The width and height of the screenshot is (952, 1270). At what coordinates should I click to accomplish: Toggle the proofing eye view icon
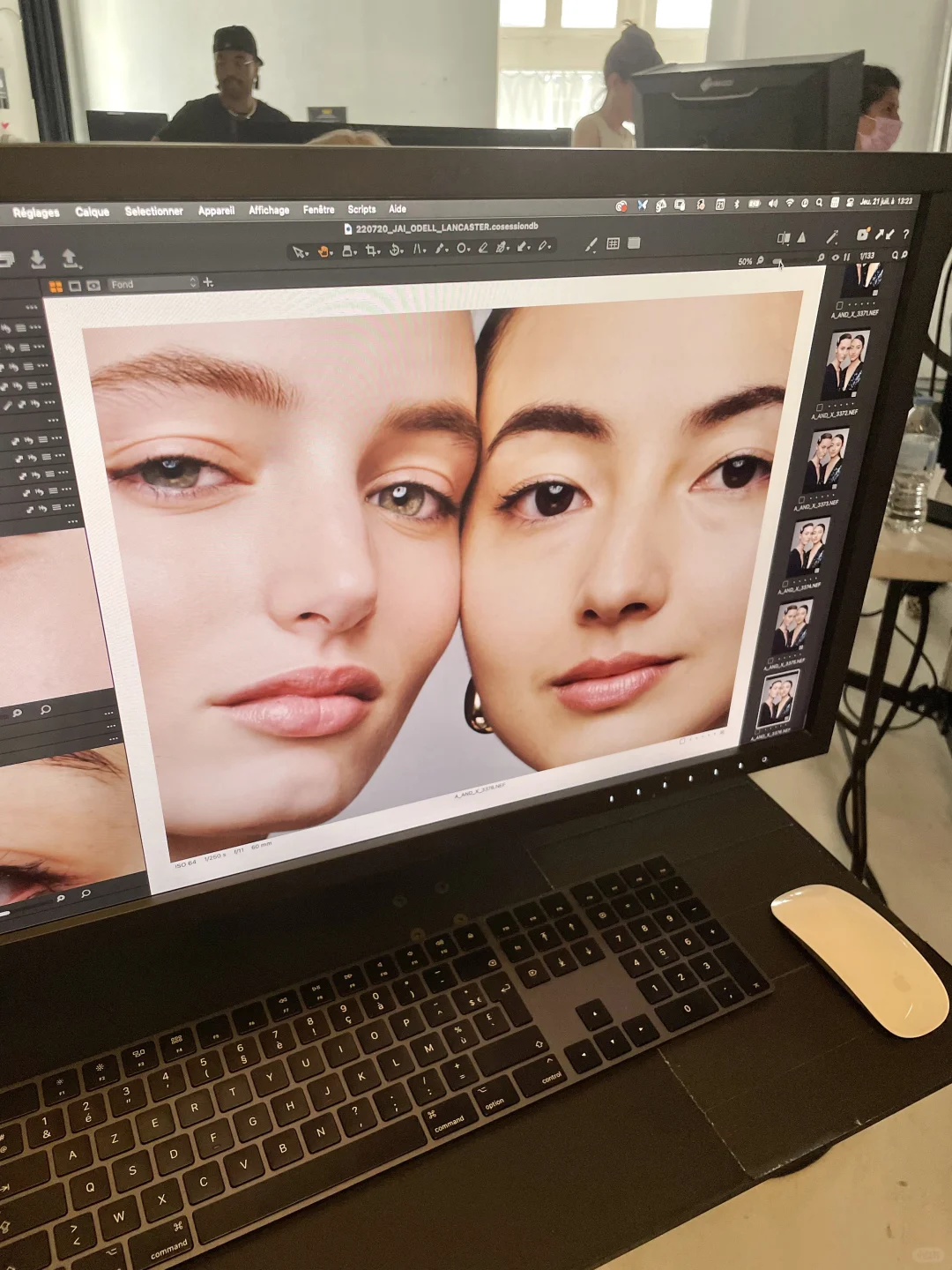coord(93,286)
